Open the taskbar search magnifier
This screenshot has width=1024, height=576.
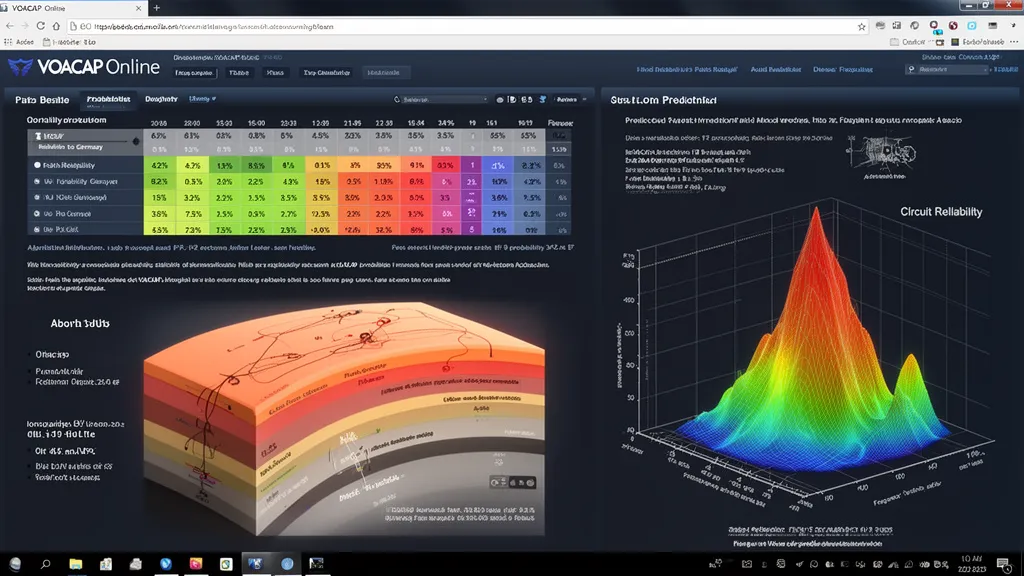46,564
